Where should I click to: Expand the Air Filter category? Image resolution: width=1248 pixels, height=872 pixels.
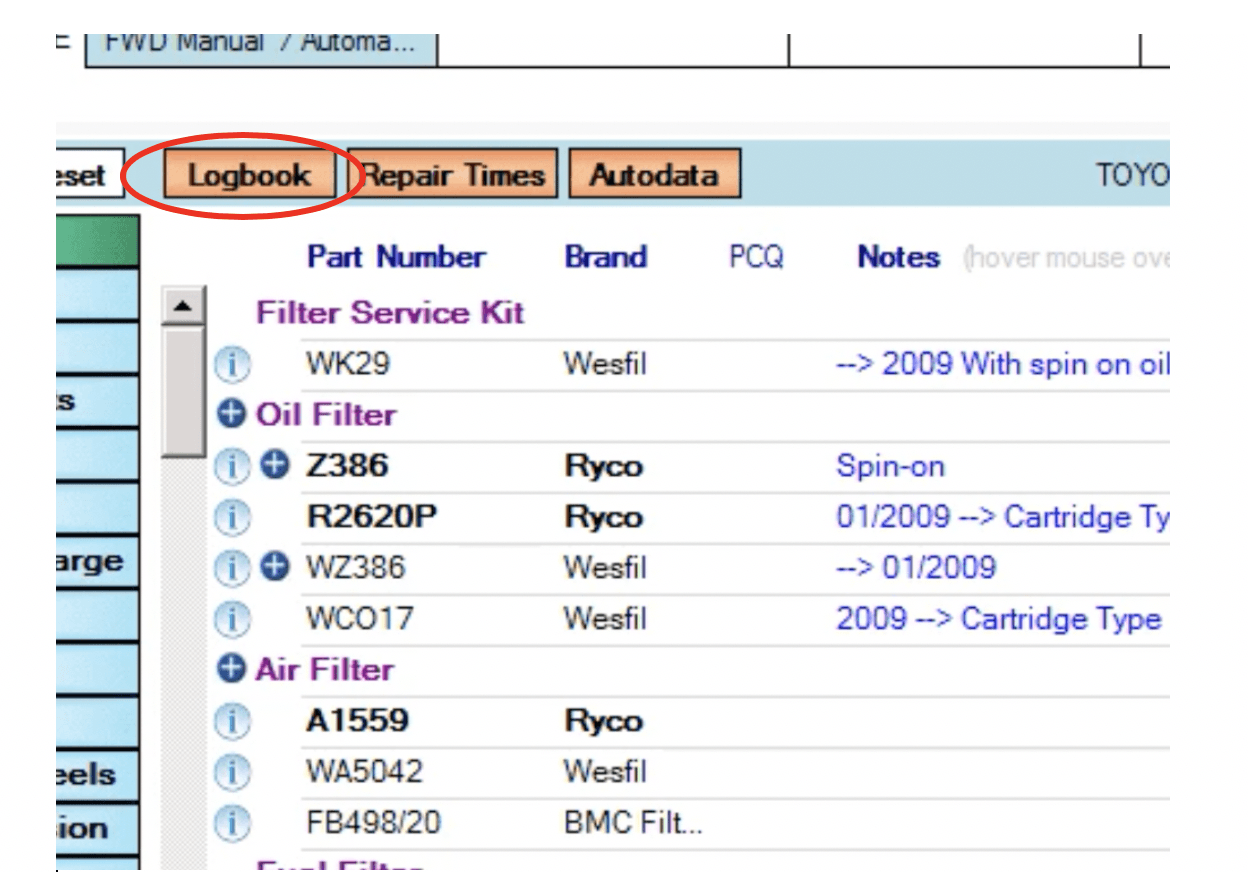pos(231,669)
